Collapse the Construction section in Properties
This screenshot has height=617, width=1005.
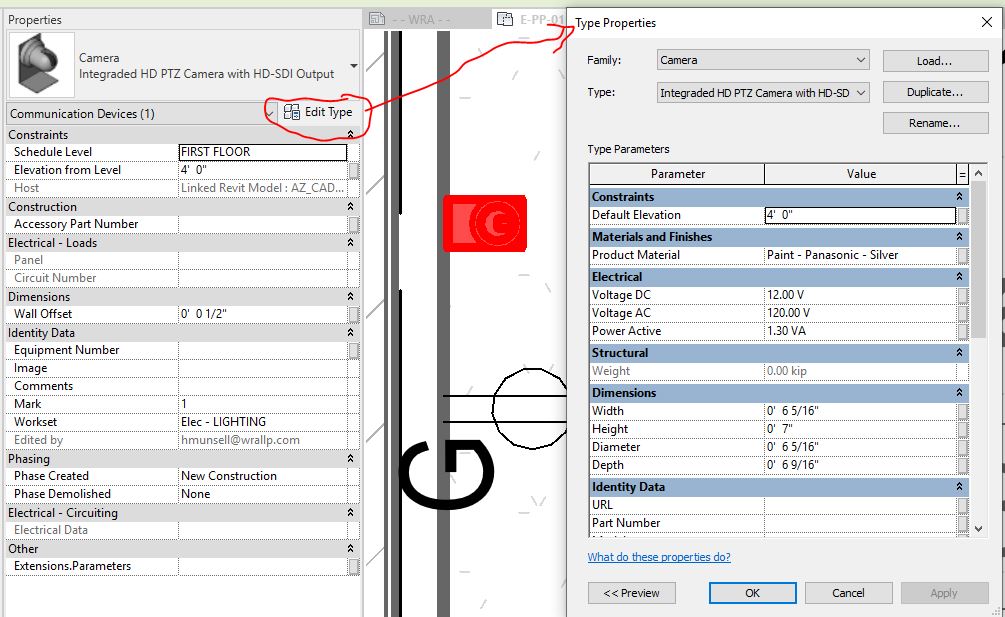click(x=351, y=206)
